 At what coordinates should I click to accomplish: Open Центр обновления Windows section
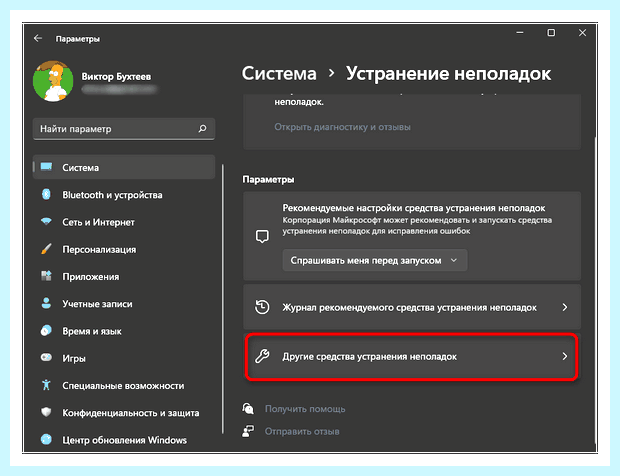(x=124, y=440)
